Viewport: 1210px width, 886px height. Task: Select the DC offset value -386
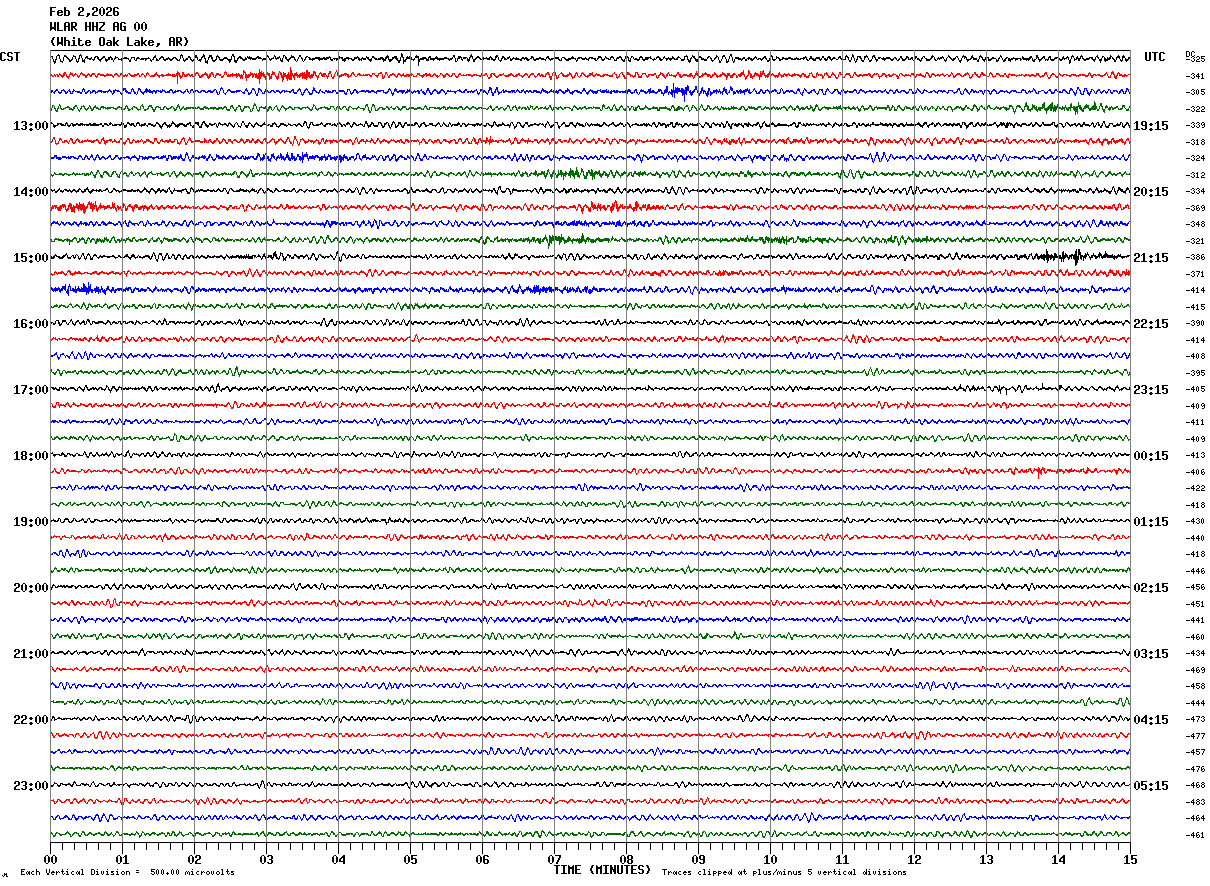1195,257
